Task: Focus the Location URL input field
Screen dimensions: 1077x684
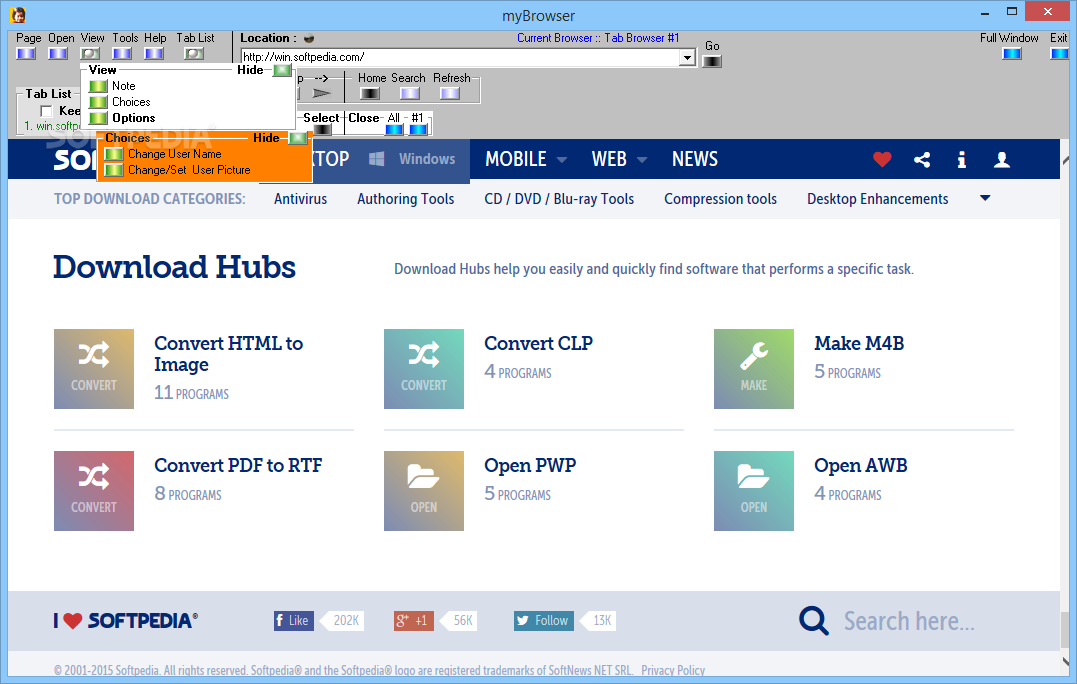Action: (460, 58)
